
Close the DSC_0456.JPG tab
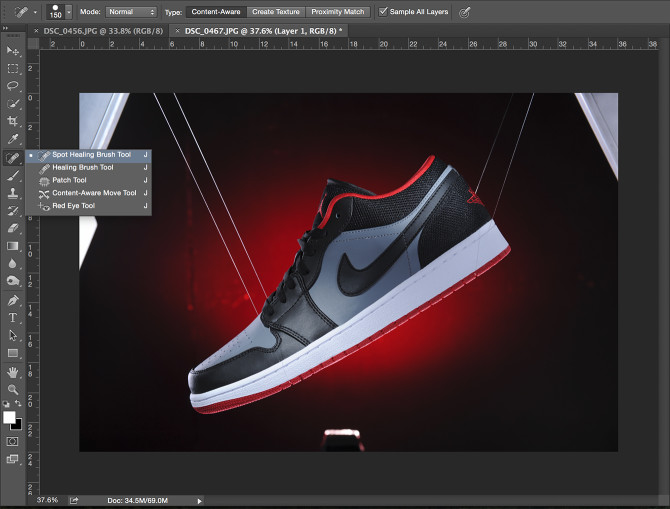pos(36,31)
